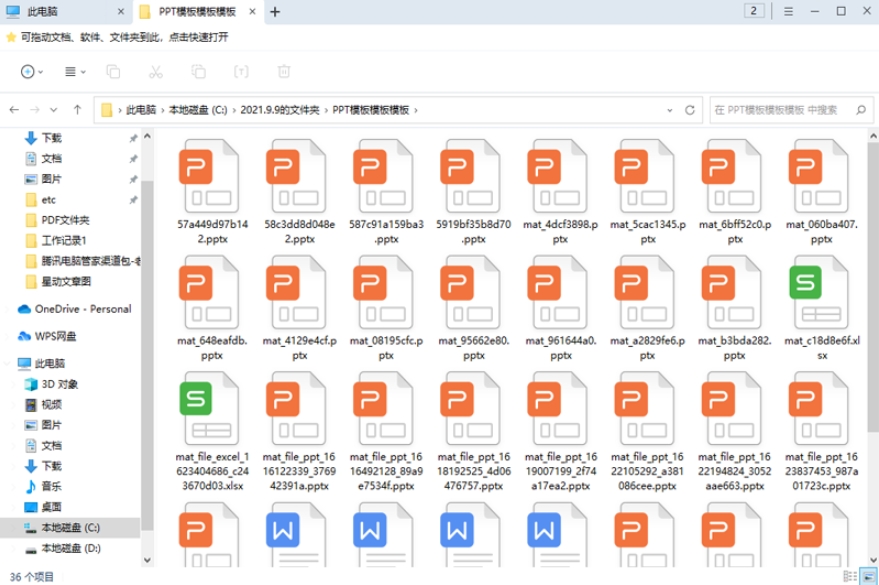Select 视频 in sidebar

pos(51,405)
